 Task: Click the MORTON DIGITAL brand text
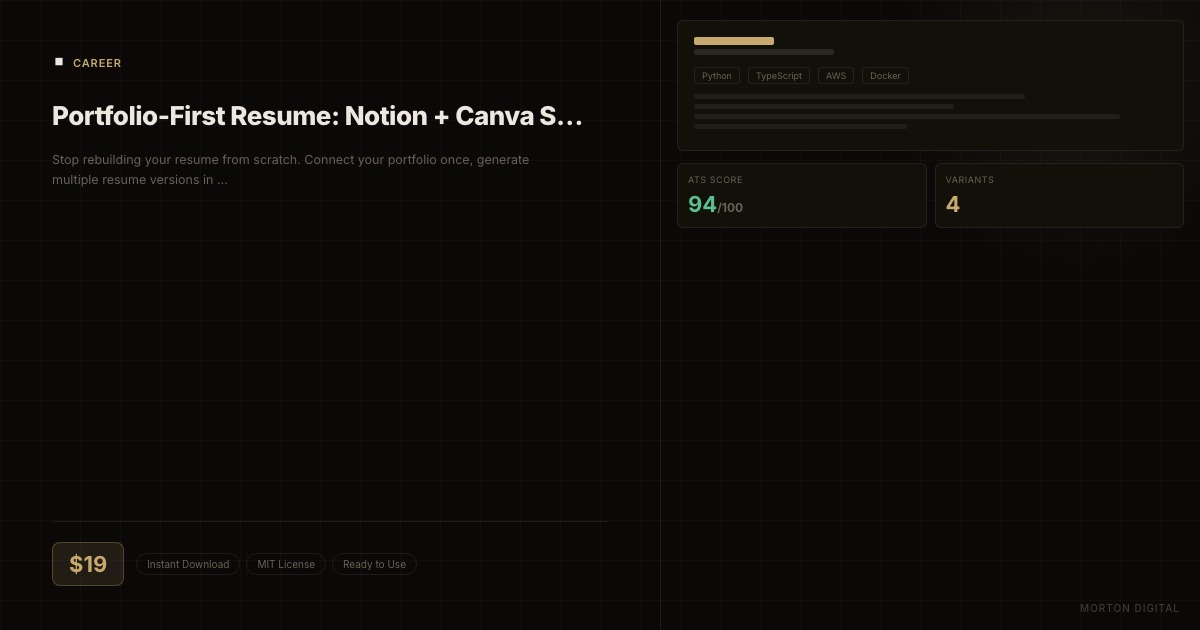[1130, 608]
